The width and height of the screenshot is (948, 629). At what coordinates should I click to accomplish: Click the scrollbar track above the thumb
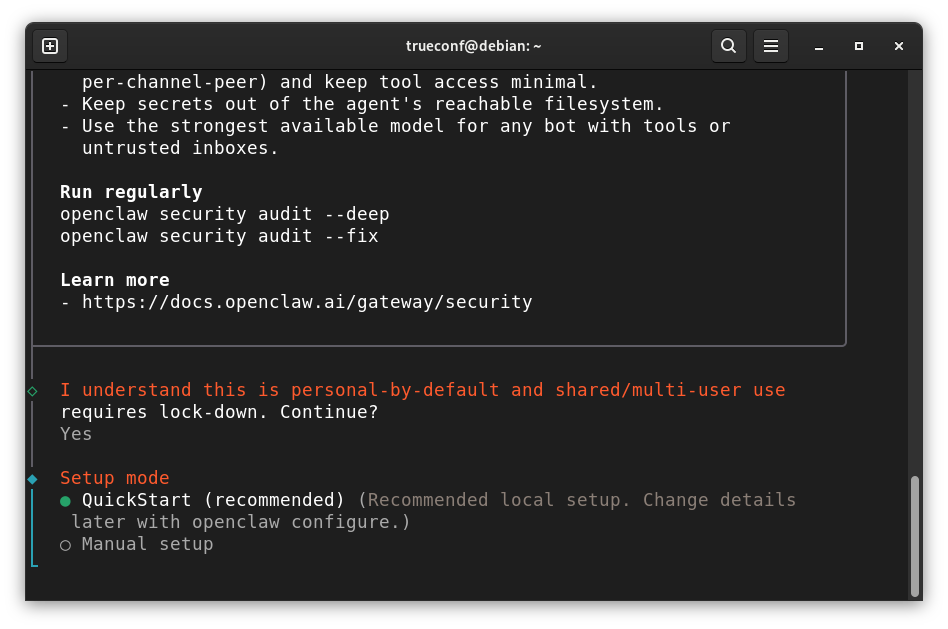(915, 272)
